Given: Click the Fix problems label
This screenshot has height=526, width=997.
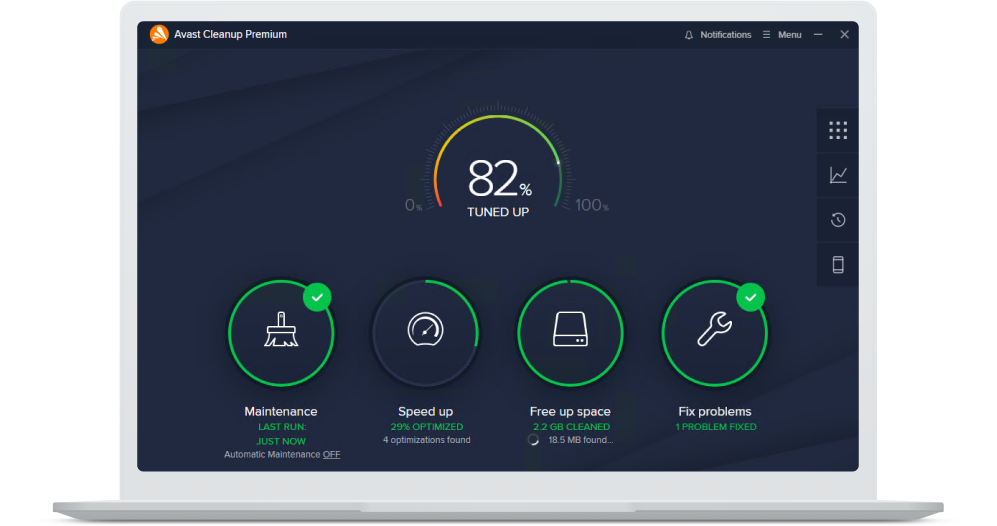Looking at the screenshot, I should tap(715, 412).
